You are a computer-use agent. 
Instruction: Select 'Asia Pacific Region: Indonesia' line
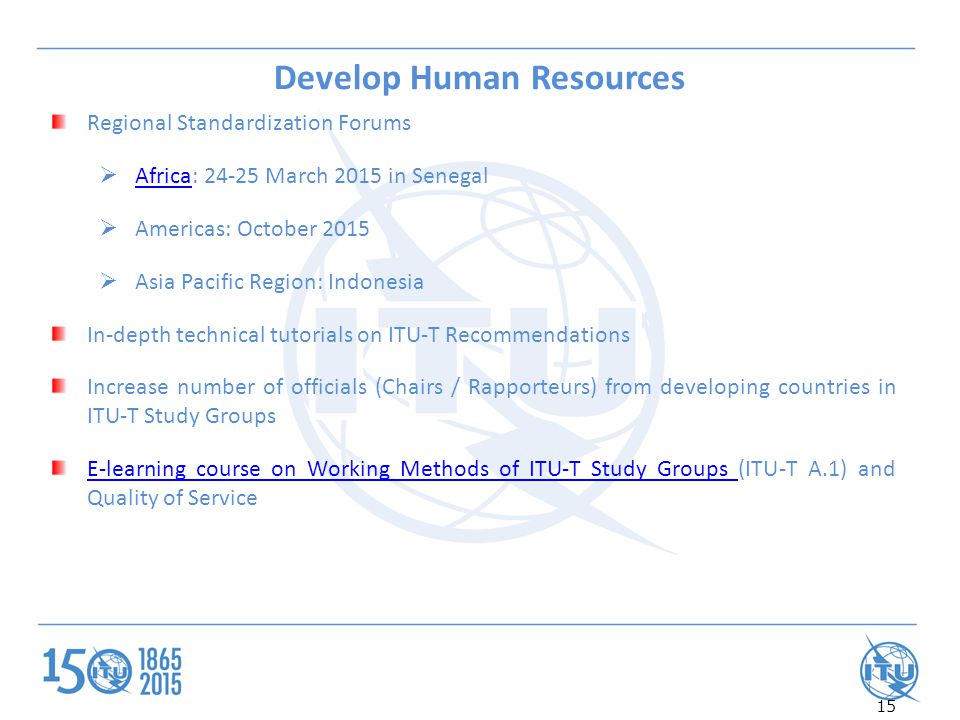[x=279, y=282]
